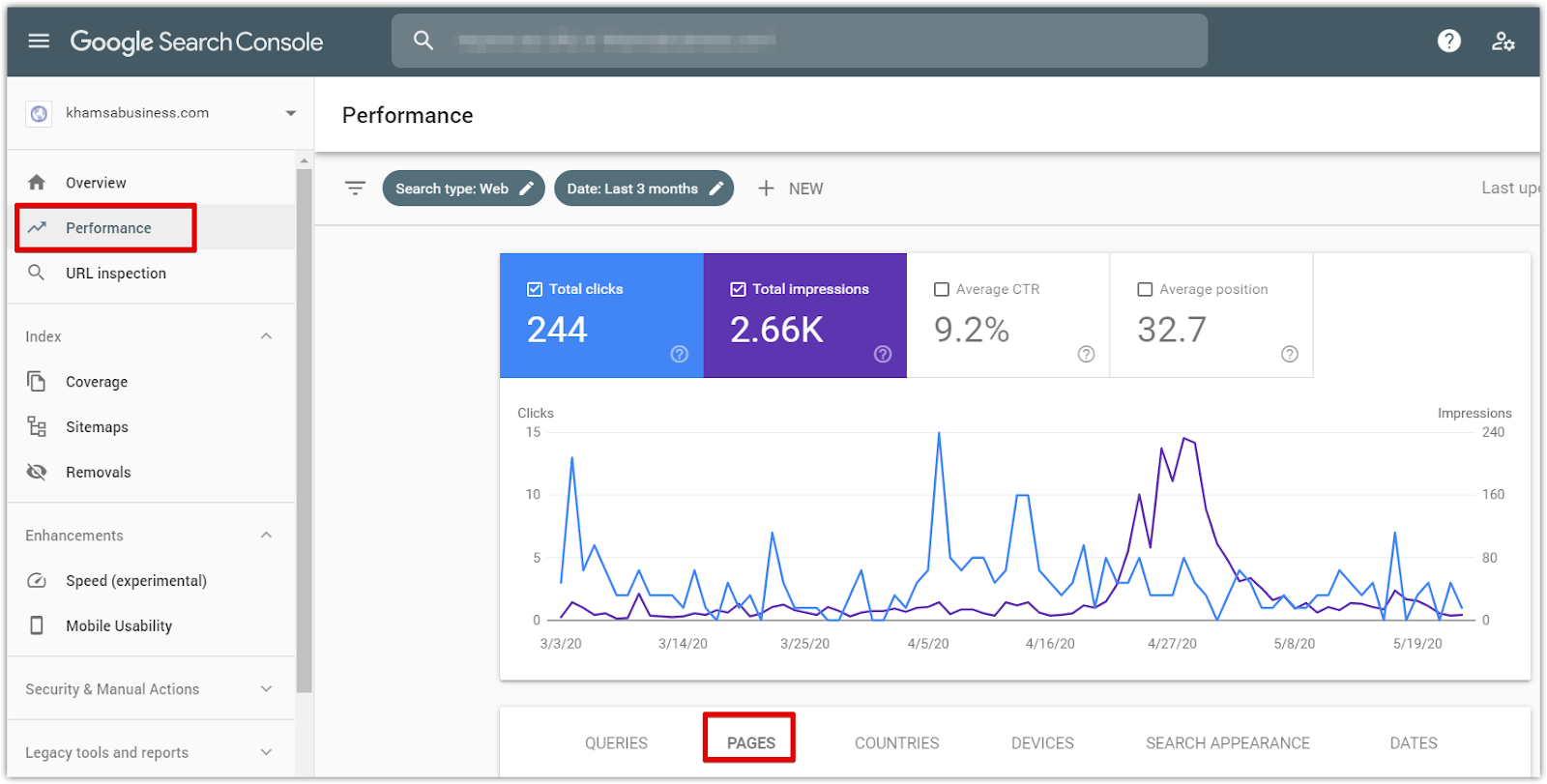Click the plus icon beside NEW
The width and height of the screenshot is (1547, 784).
click(x=766, y=189)
